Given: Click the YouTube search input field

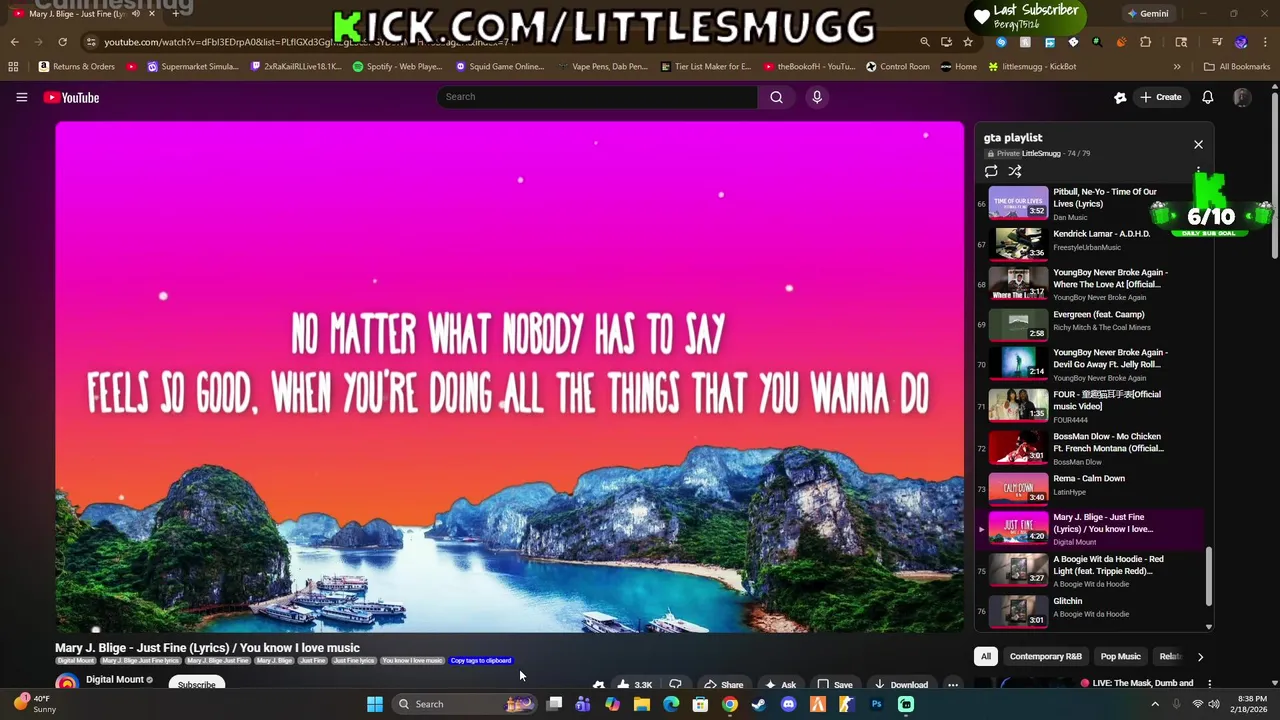Looking at the screenshot, I should coord(597,97).
